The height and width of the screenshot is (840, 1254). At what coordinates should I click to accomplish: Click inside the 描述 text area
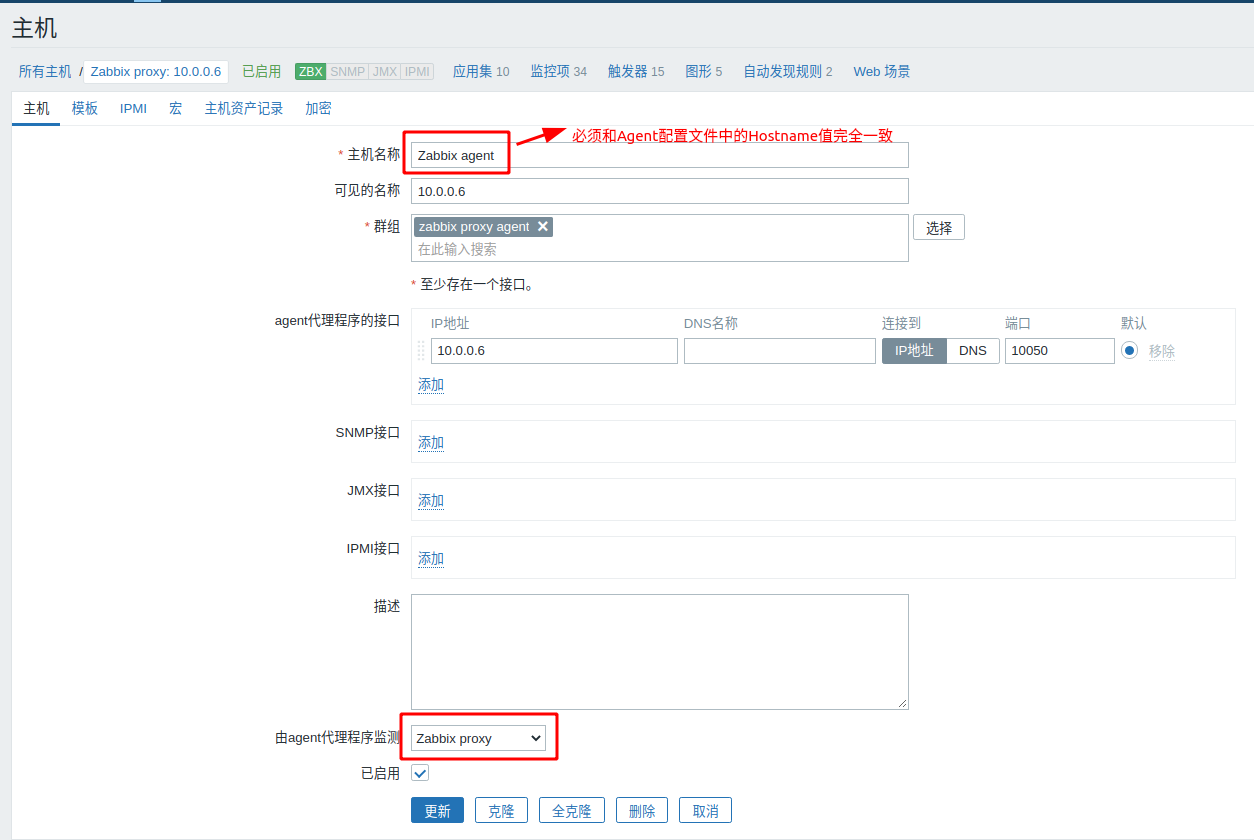coord(660,652)
